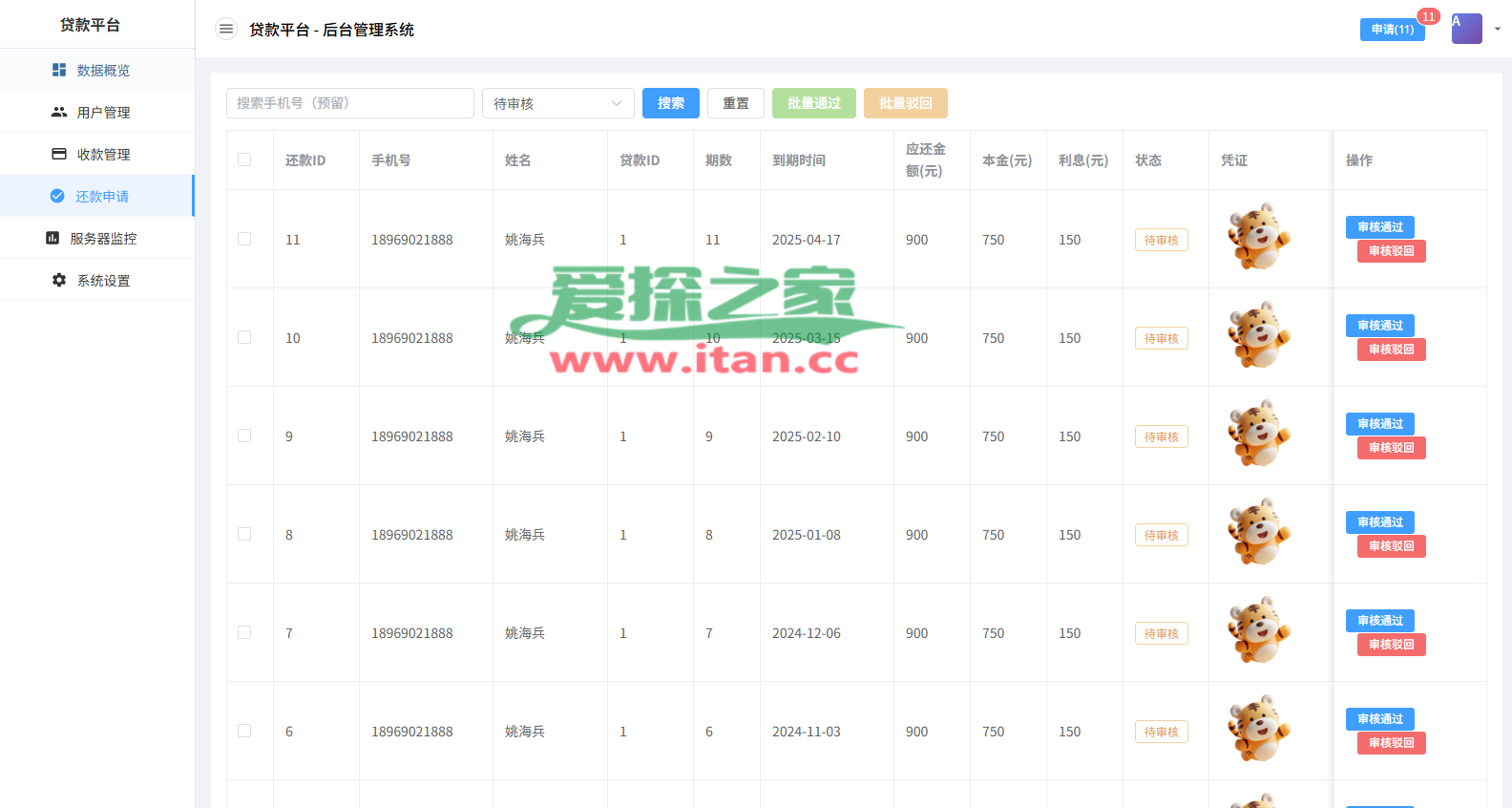Image resolution: width=1512 pixels, height=808 pixels.
Task: Click the 系统设置 gear icon
Action: [x=59, y=280]
